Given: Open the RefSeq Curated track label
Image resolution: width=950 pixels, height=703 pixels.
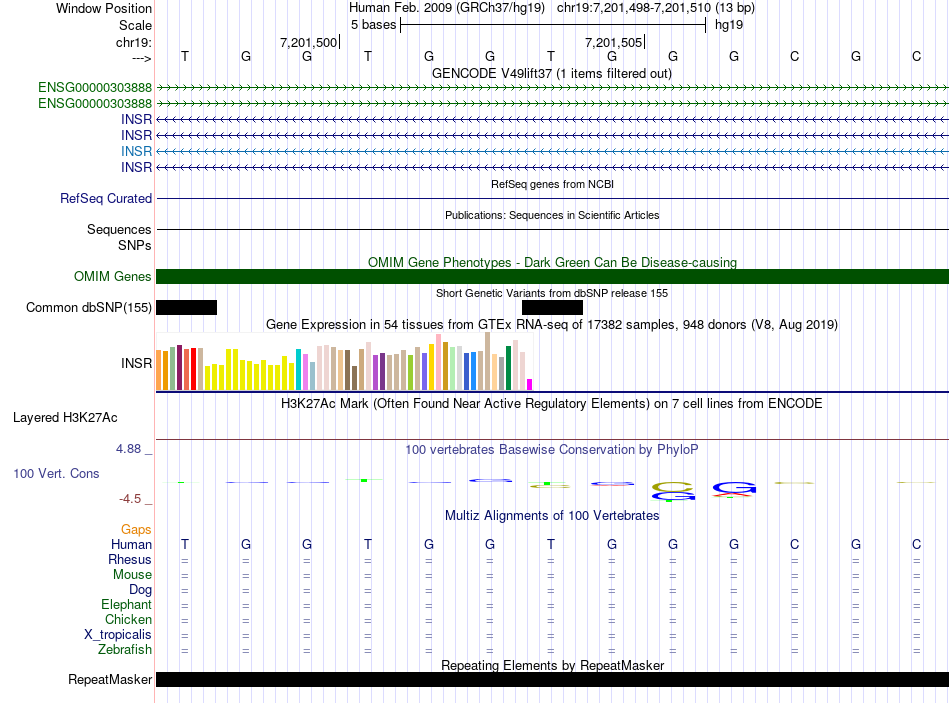Looking at the screenshot, I should click(x=106, y=199).
